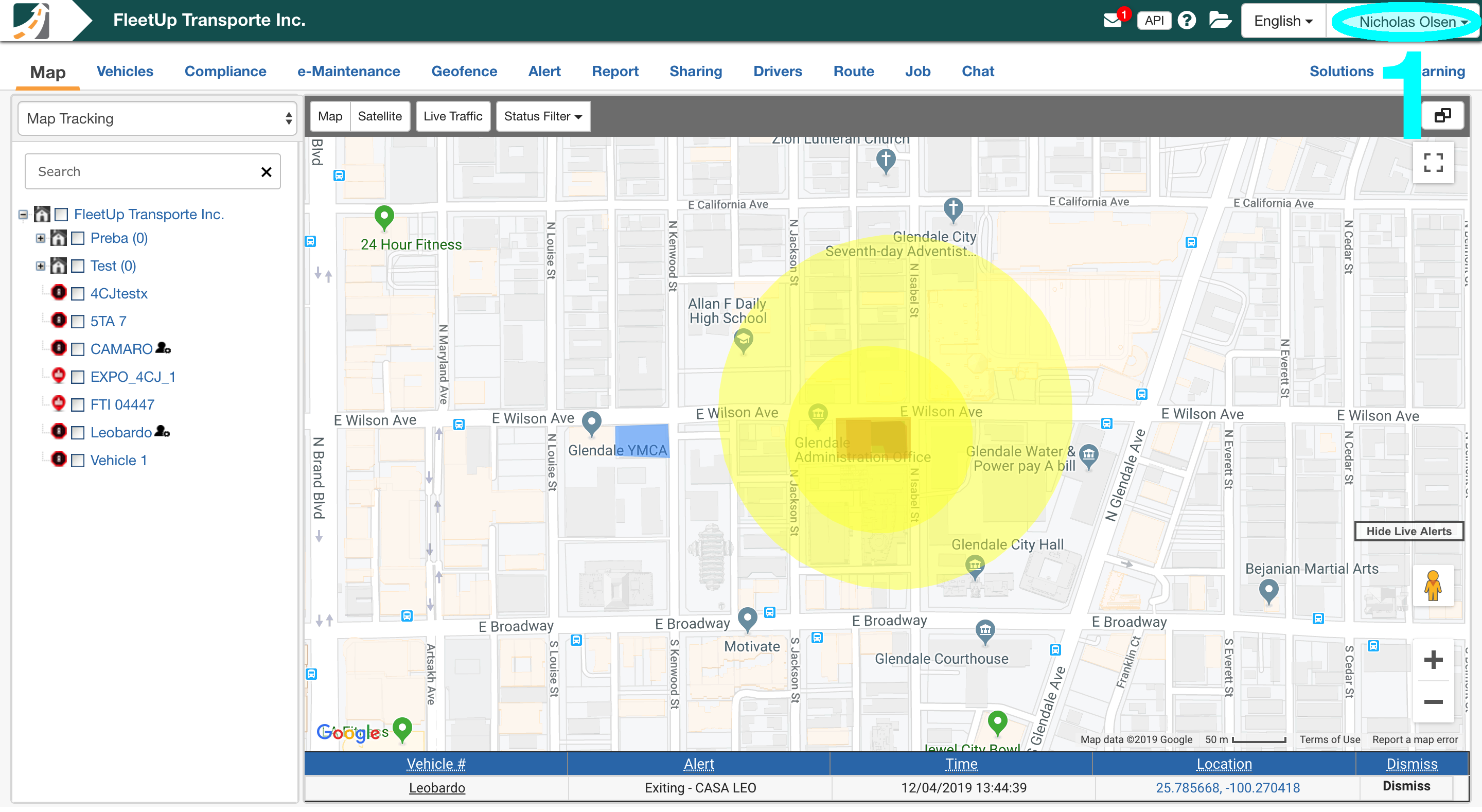The width and height of the screenshot is (1482, 812).
Task: Check the 5TA 7 checkbox
Action: [78, 322]
